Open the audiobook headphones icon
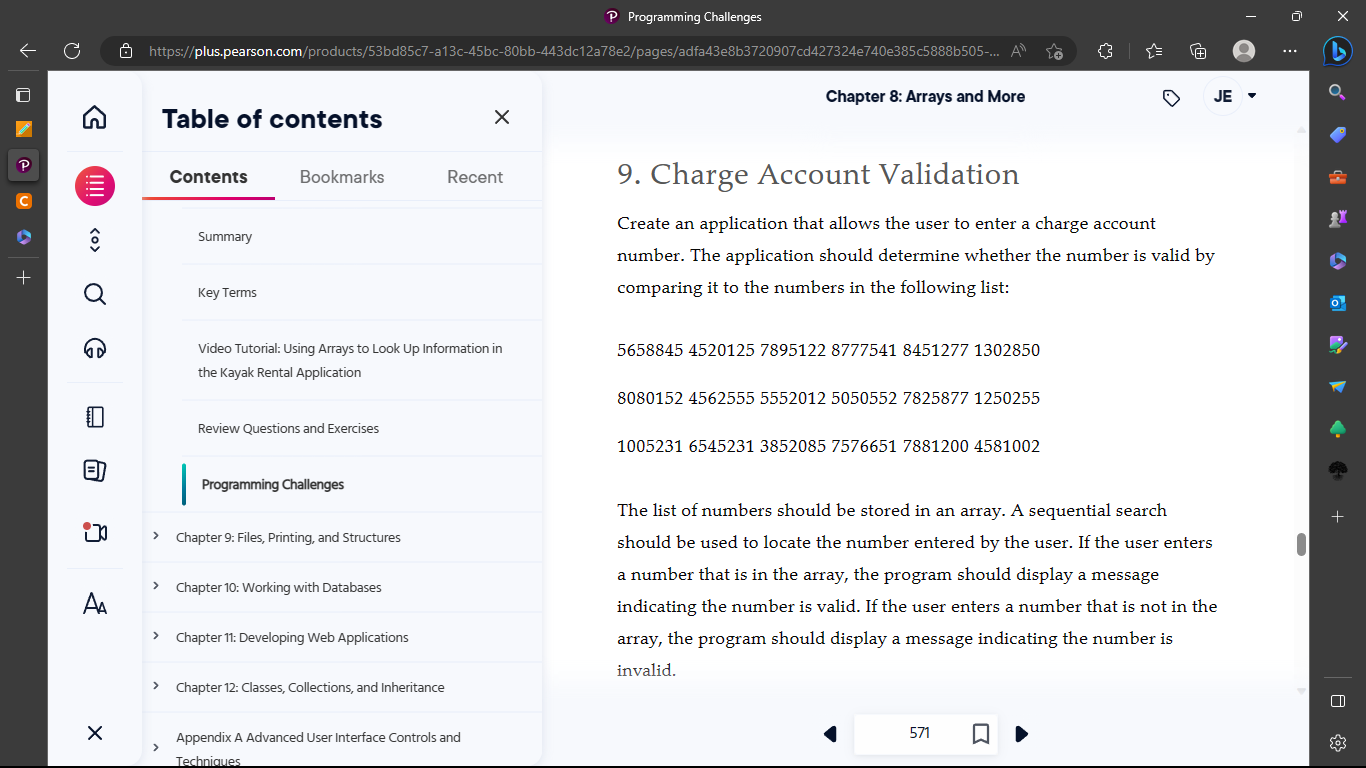1366x768 pixels. point(94,348)
